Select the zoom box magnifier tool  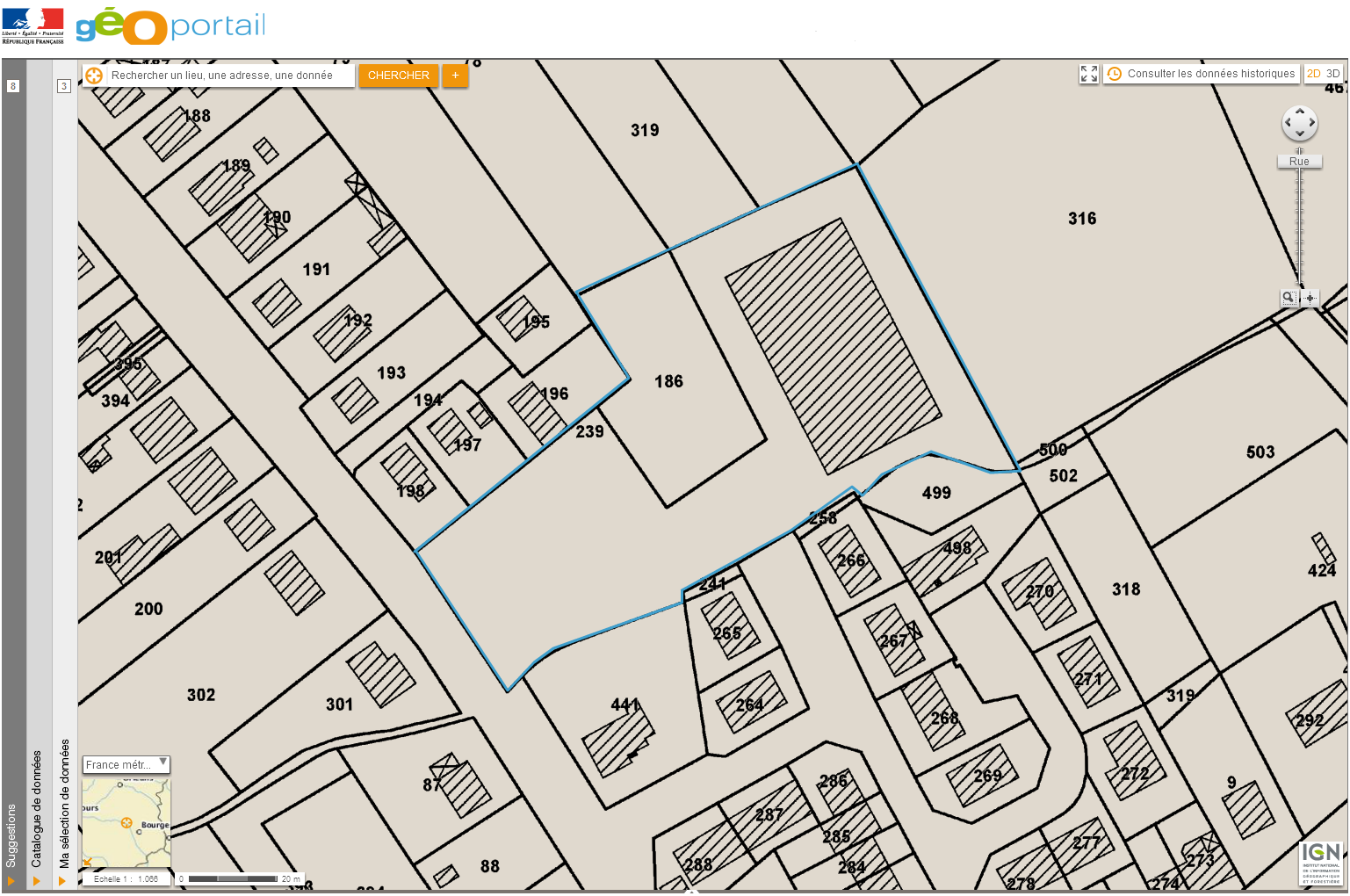(1289, 298)
